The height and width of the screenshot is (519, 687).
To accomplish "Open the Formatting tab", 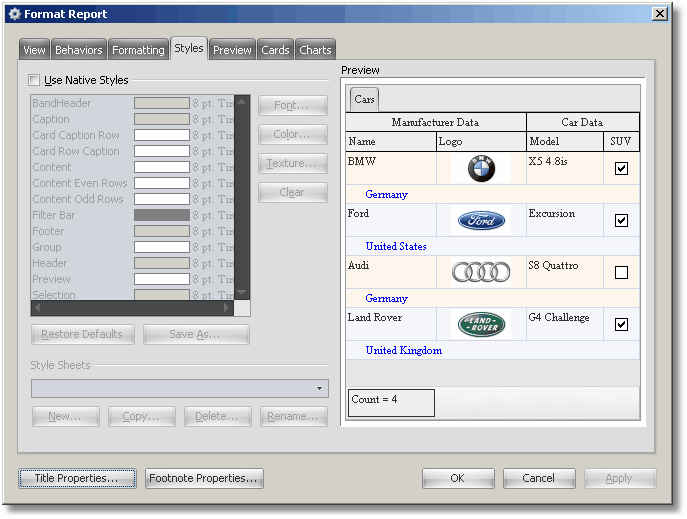I will pyautogui.click(x=138, y=50).
